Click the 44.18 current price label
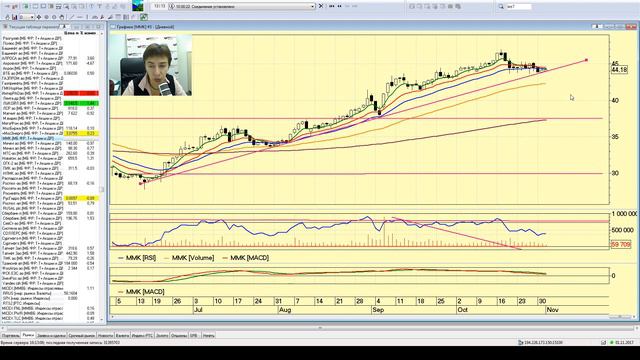 point(619,70)
